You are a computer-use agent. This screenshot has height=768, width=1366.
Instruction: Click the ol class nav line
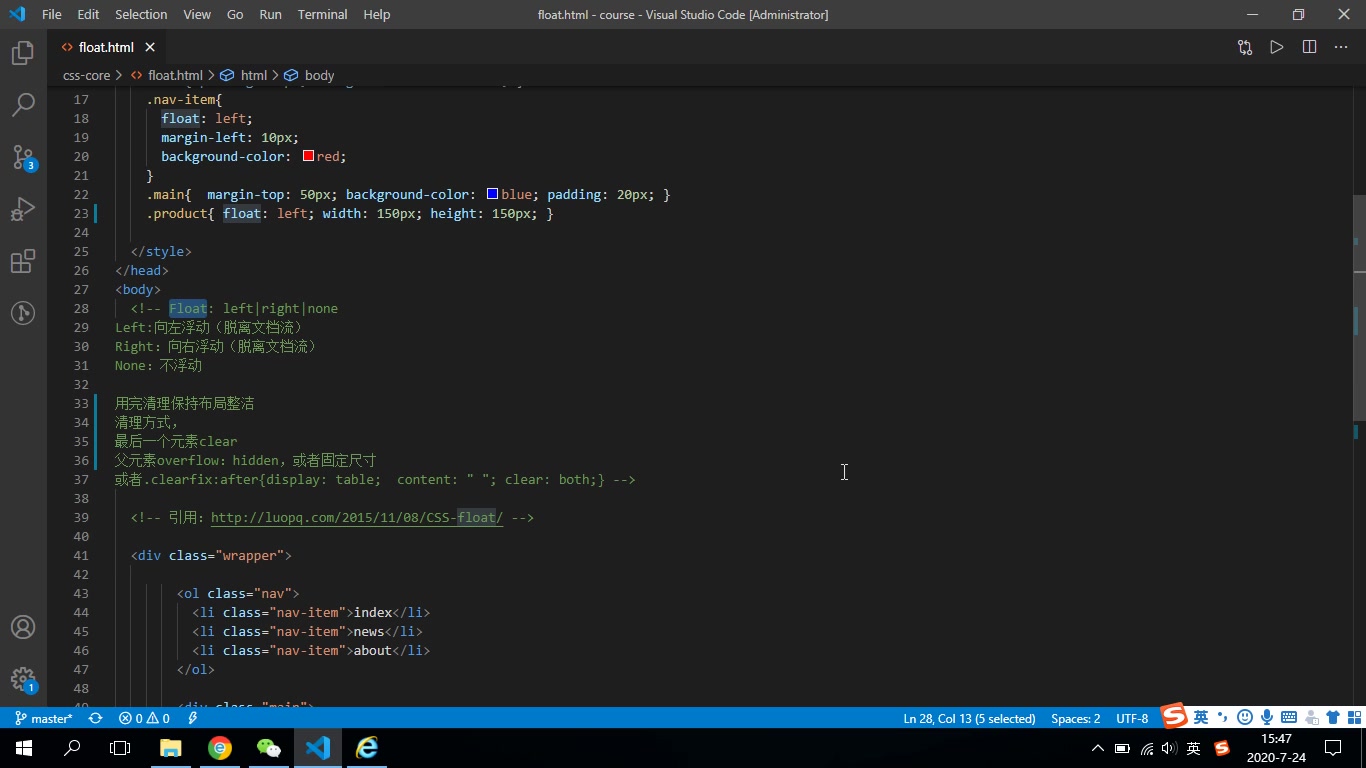coord(238,593)
